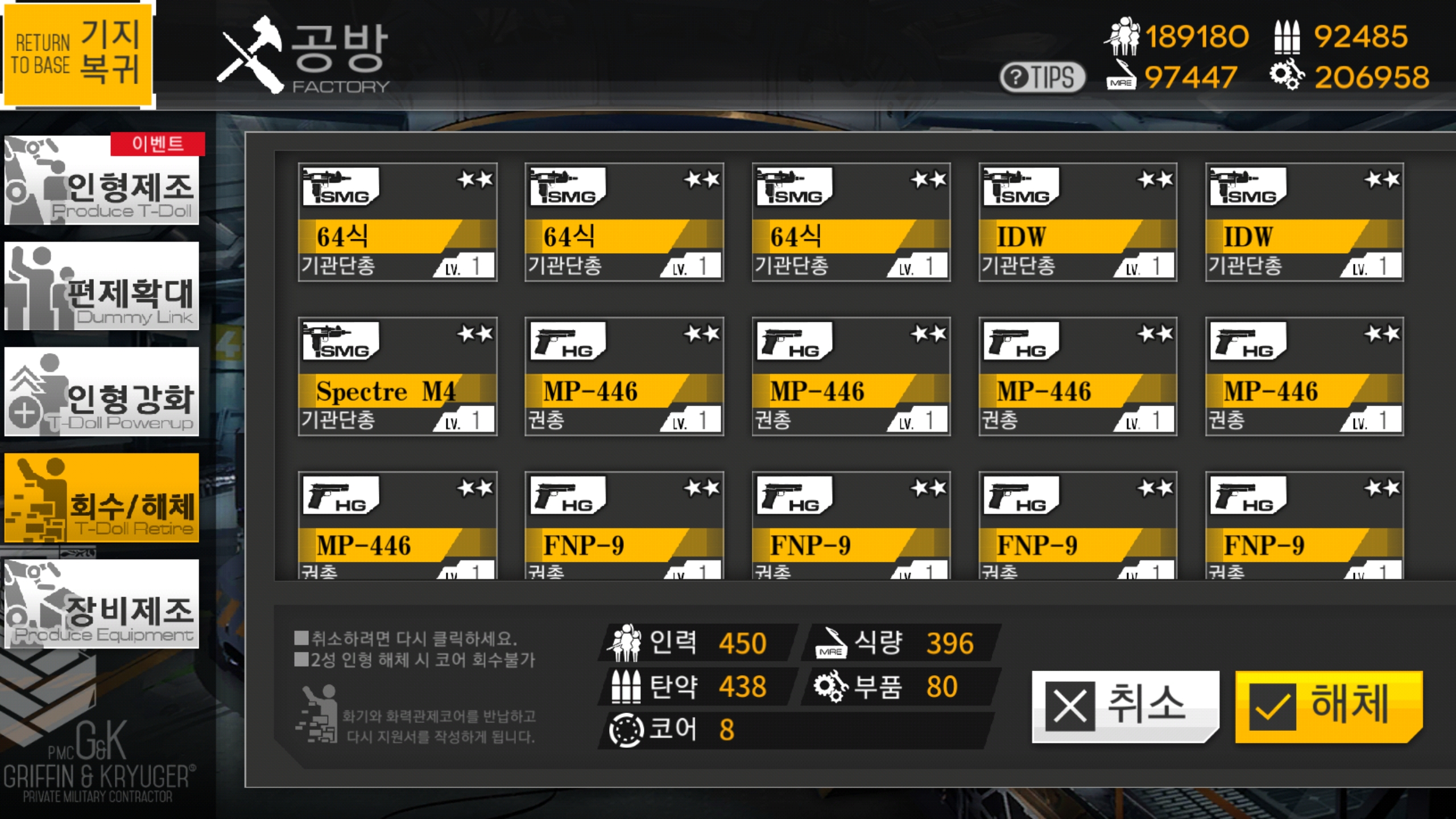Deselect the Spectre M4 SMG card
This screenshot has width=1456, height=819.
coord(398,377)
